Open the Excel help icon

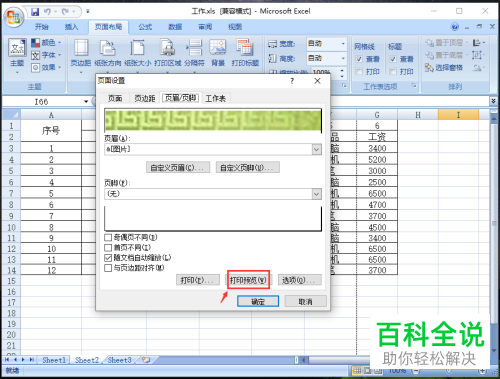click(455, 27)
